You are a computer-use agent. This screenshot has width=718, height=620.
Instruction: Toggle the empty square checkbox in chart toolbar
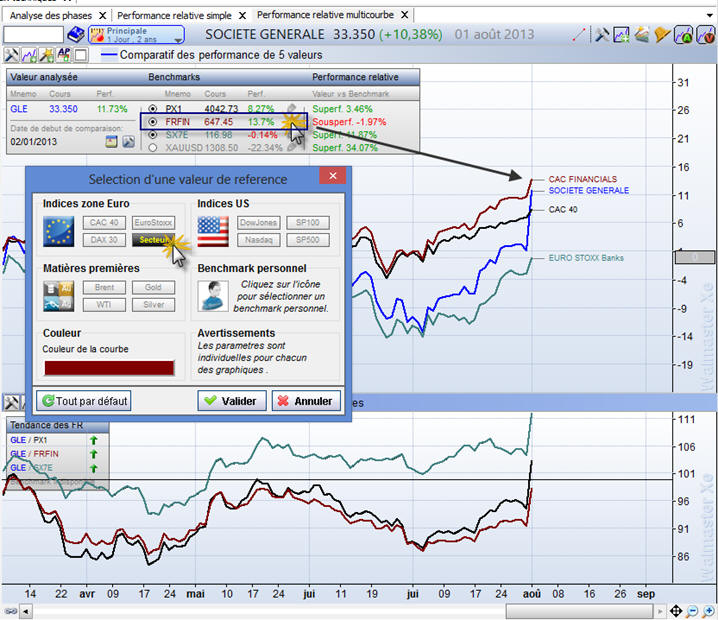click(81, 55)
